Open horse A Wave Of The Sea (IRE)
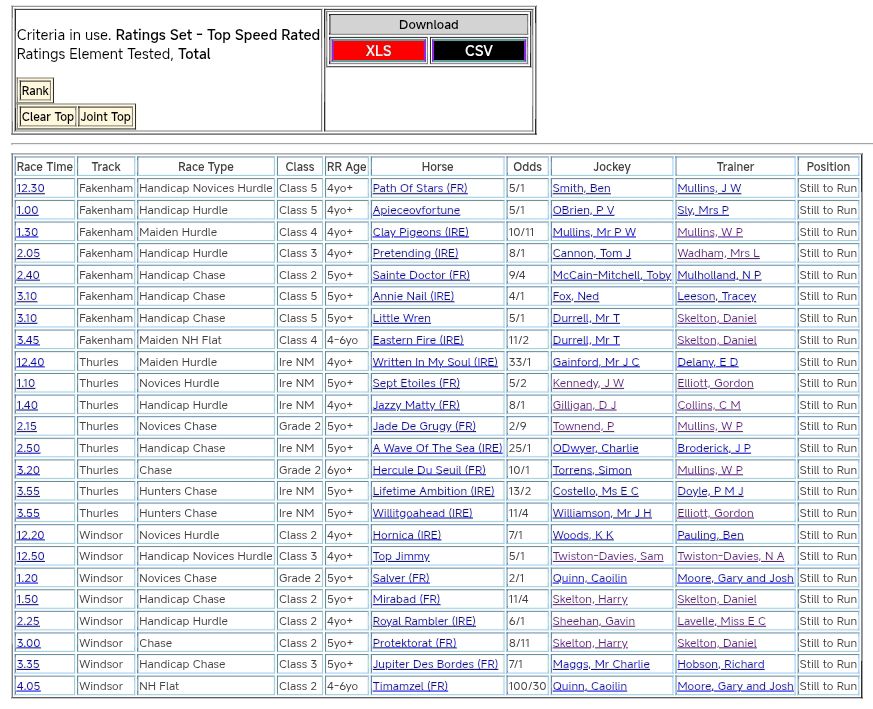 click(x=437, y=448)
